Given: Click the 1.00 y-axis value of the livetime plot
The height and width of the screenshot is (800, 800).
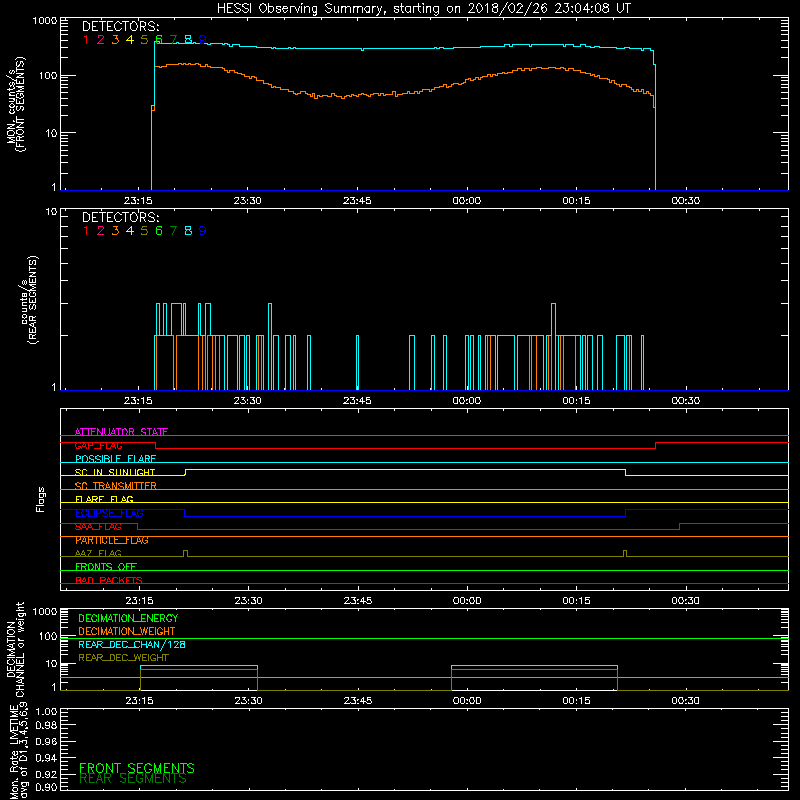Looking at the screenshot, I should tap(46, 712).
